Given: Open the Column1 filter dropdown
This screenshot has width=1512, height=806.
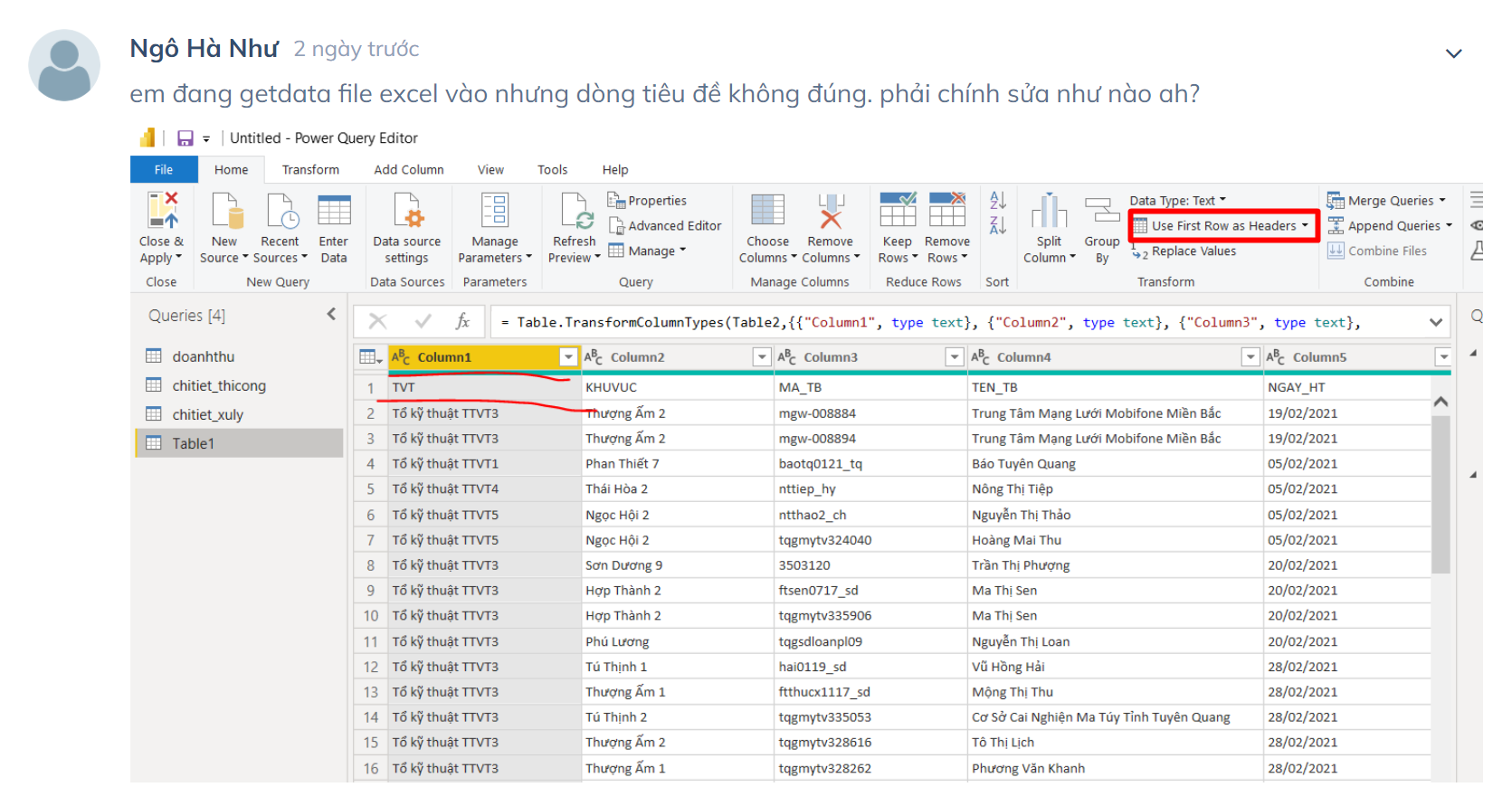Looking at the screenshot, I should click(568, 357).
